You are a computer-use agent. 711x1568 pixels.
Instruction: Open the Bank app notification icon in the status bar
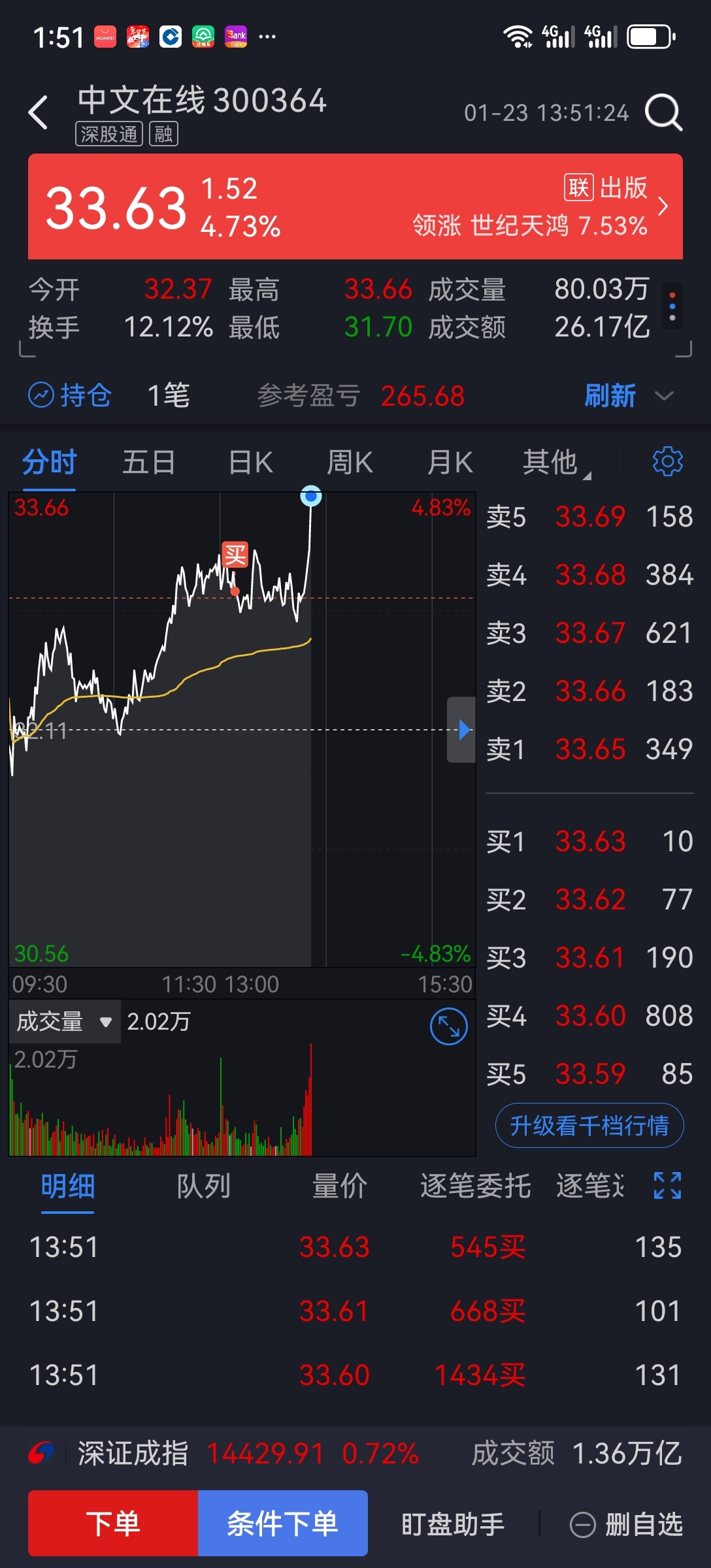(x=236, y=37)
